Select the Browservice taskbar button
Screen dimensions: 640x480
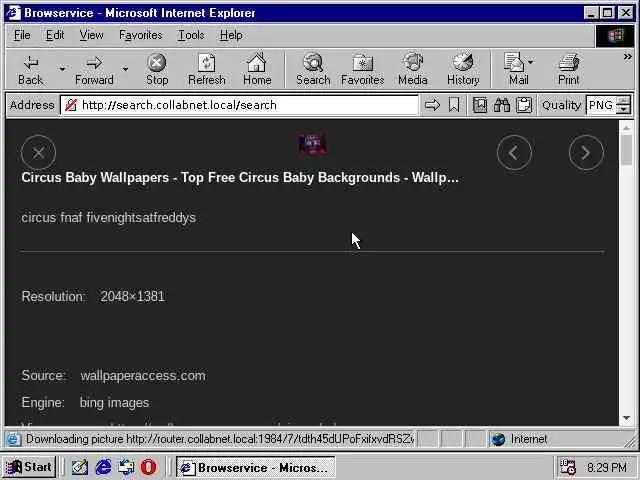pos(256,467)
